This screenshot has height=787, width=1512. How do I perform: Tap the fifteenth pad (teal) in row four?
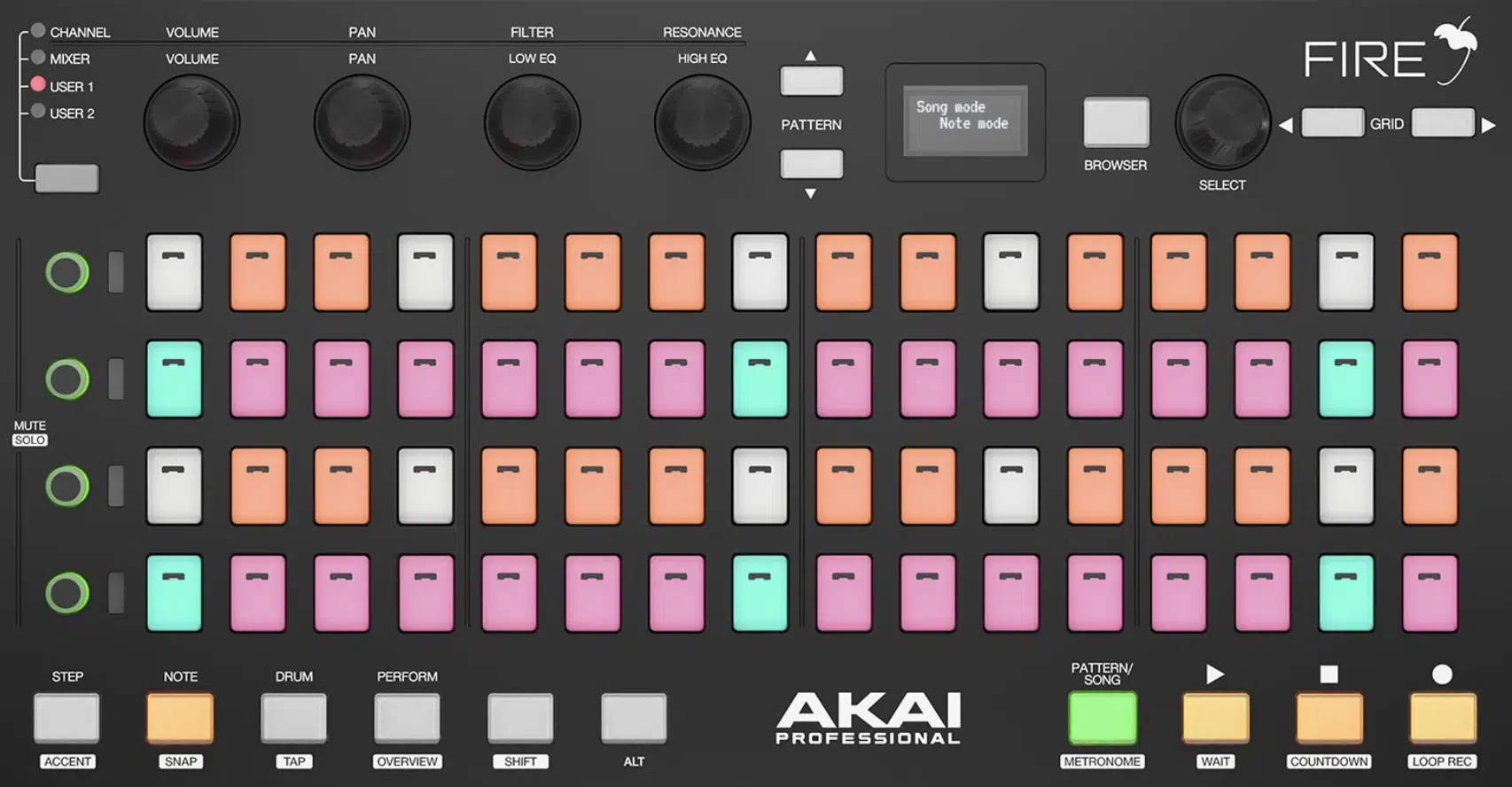tap(1346, 593)
